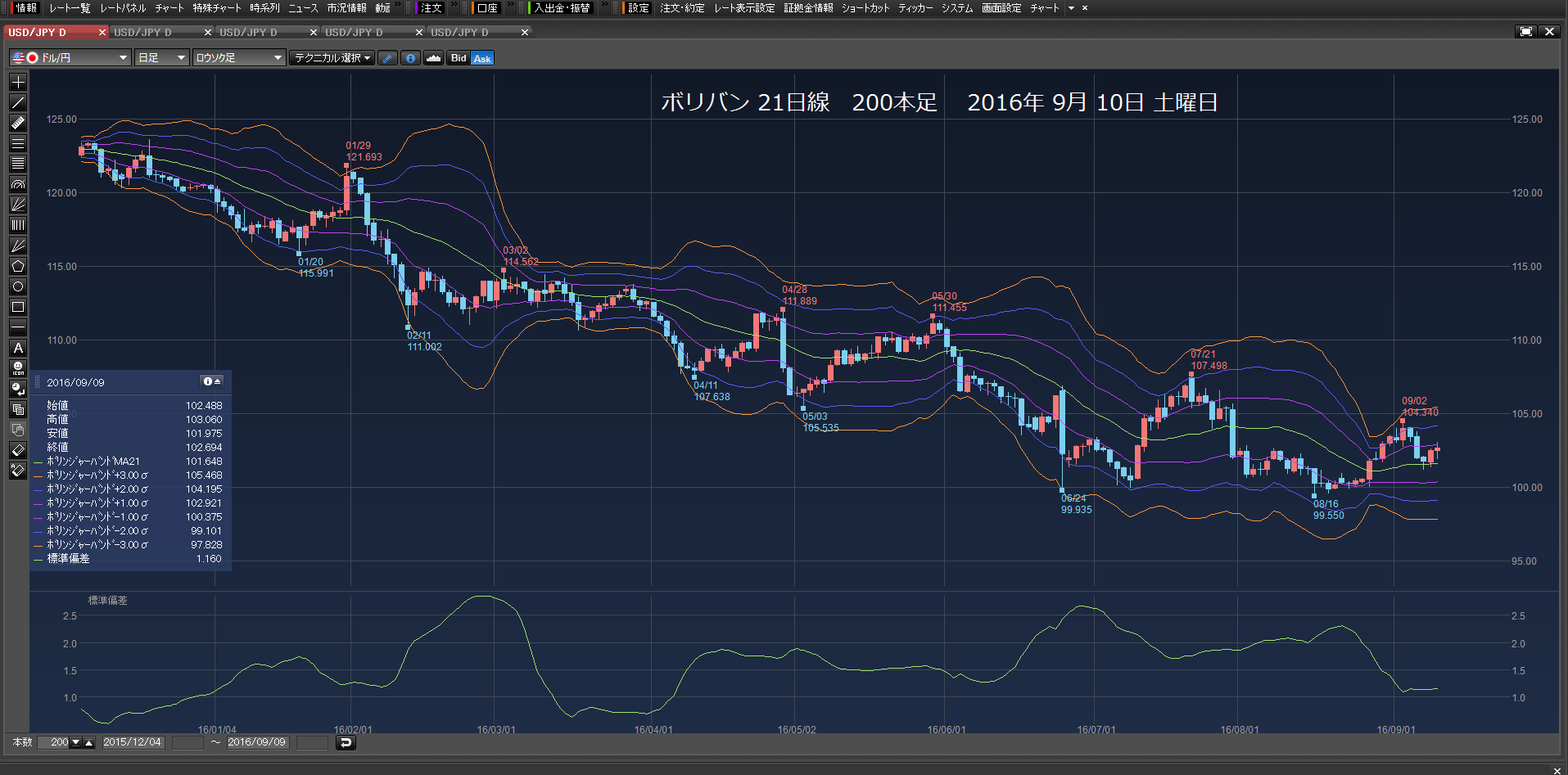Select the vertical time zone lines tool

[x=18, y=225]
